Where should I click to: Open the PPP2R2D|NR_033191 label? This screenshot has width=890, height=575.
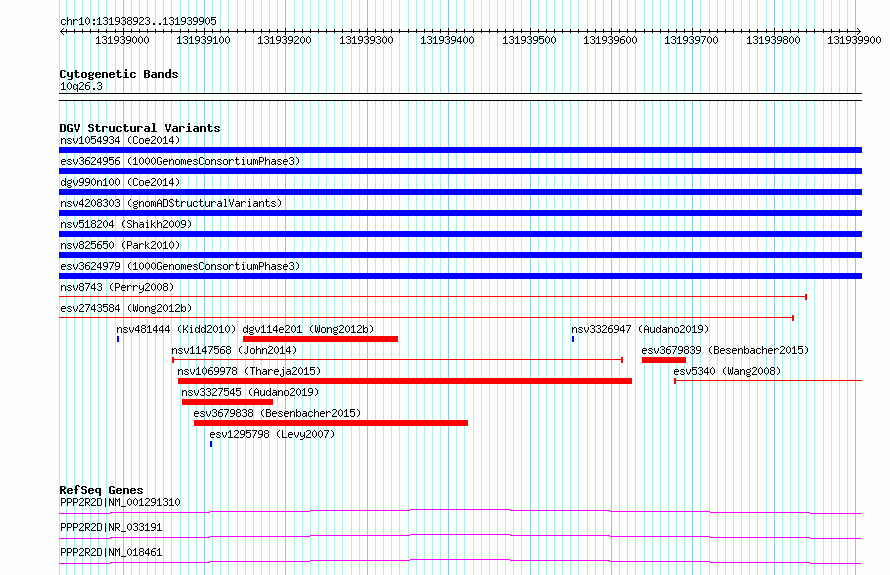click(111, 527)
